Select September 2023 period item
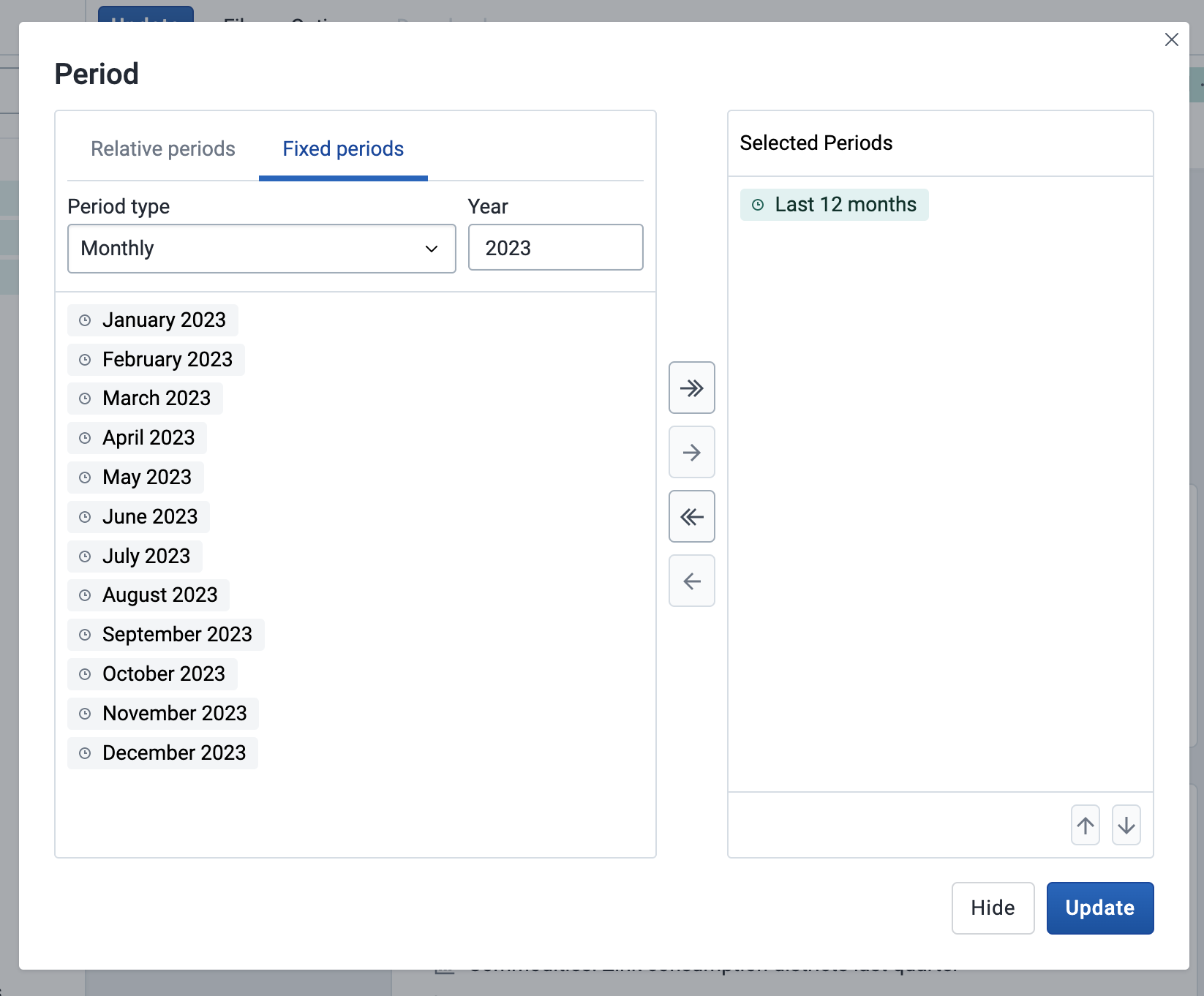Image resolution: width=1204 pixels, height=996 pixels. (166, 634)
